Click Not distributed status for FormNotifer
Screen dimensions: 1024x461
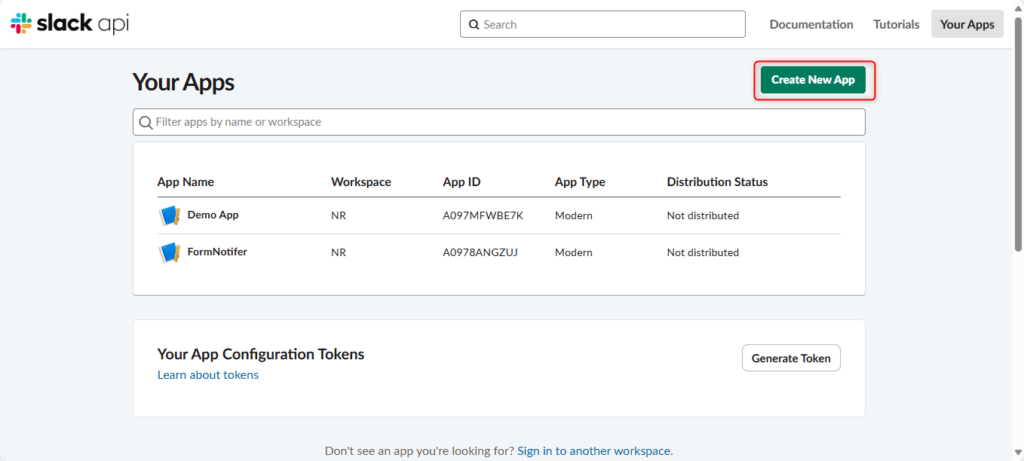(x=703, y=252)
